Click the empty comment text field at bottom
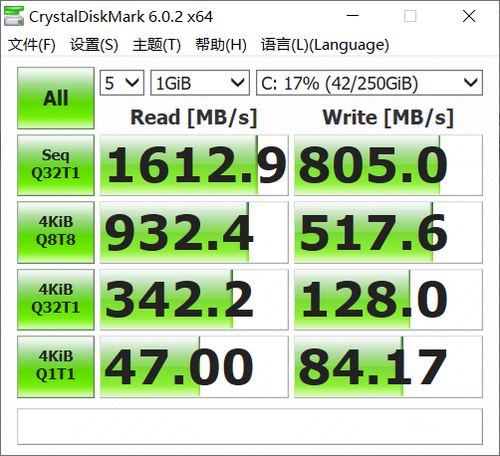Viewport: 500px width, 456px height. [250, 426]
